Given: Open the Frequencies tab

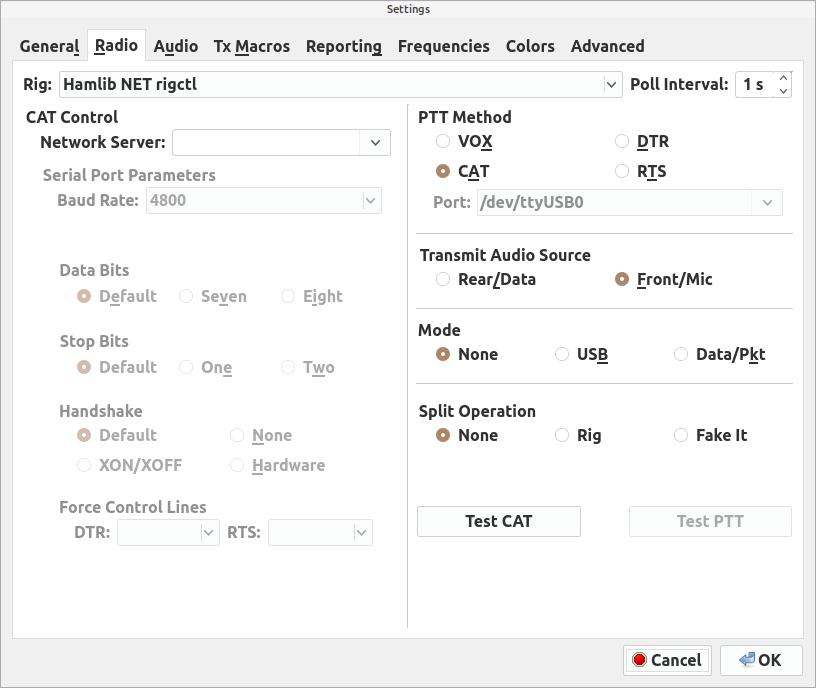Looking at the screenshot, I should 443,46.
